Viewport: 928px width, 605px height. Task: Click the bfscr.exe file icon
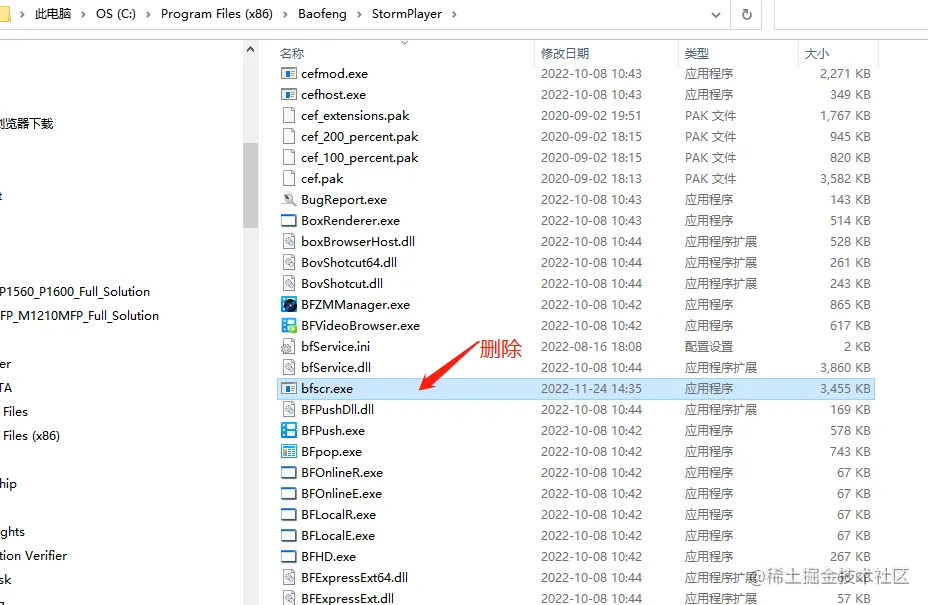point(289,388)
